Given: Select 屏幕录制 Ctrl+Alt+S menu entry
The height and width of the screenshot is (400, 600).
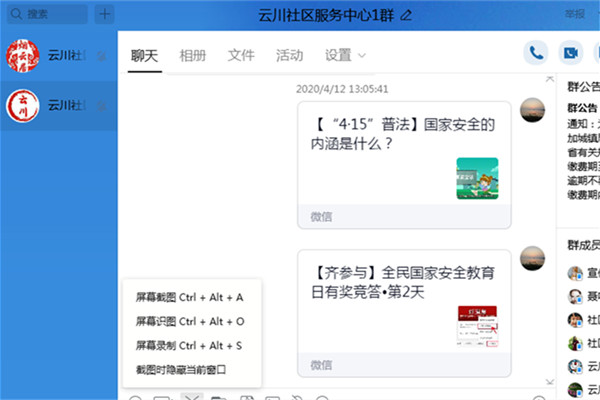Looking at the screenshot, I should (x=190, y=346).
